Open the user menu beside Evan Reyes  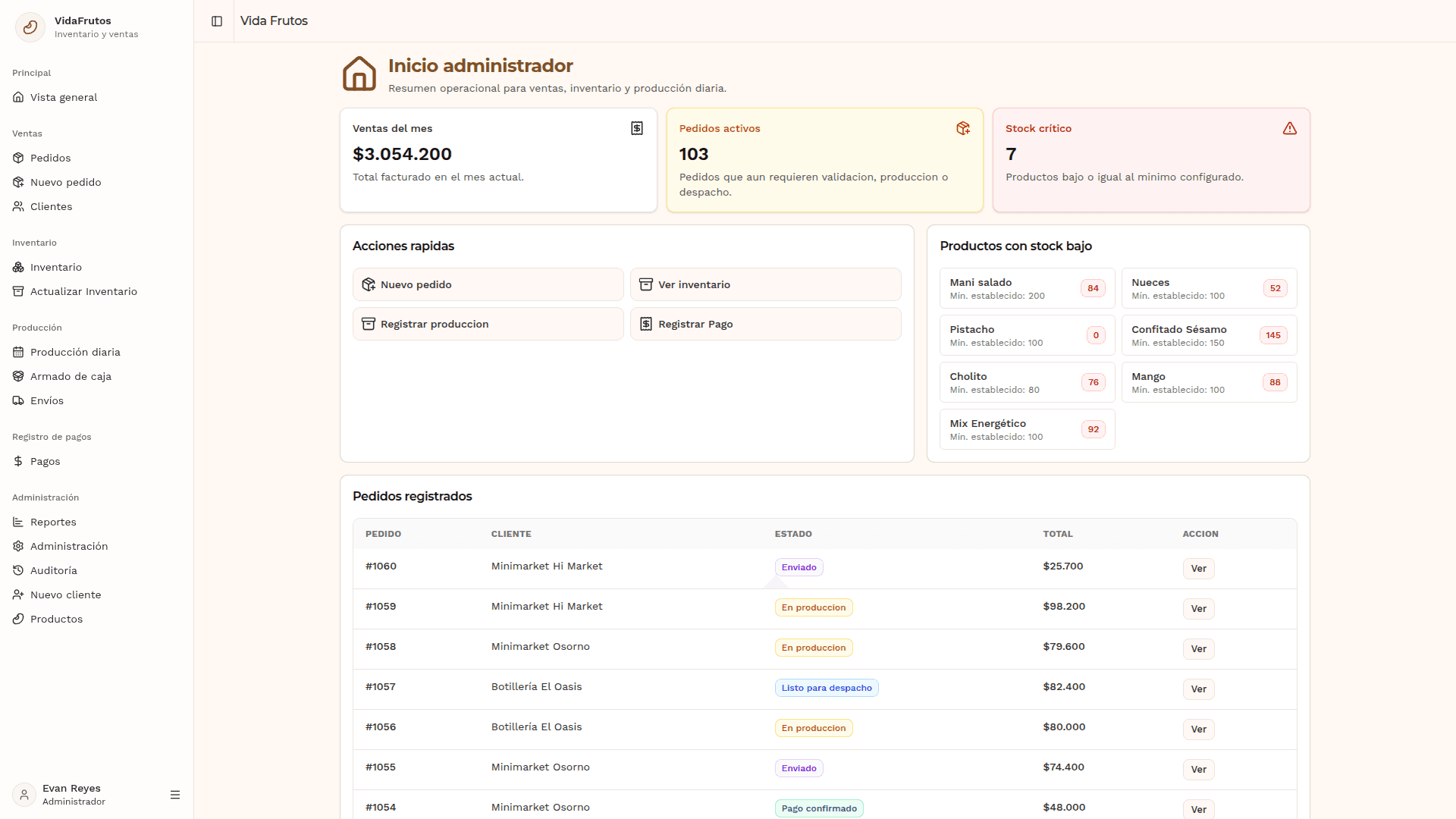click(175, 795)
